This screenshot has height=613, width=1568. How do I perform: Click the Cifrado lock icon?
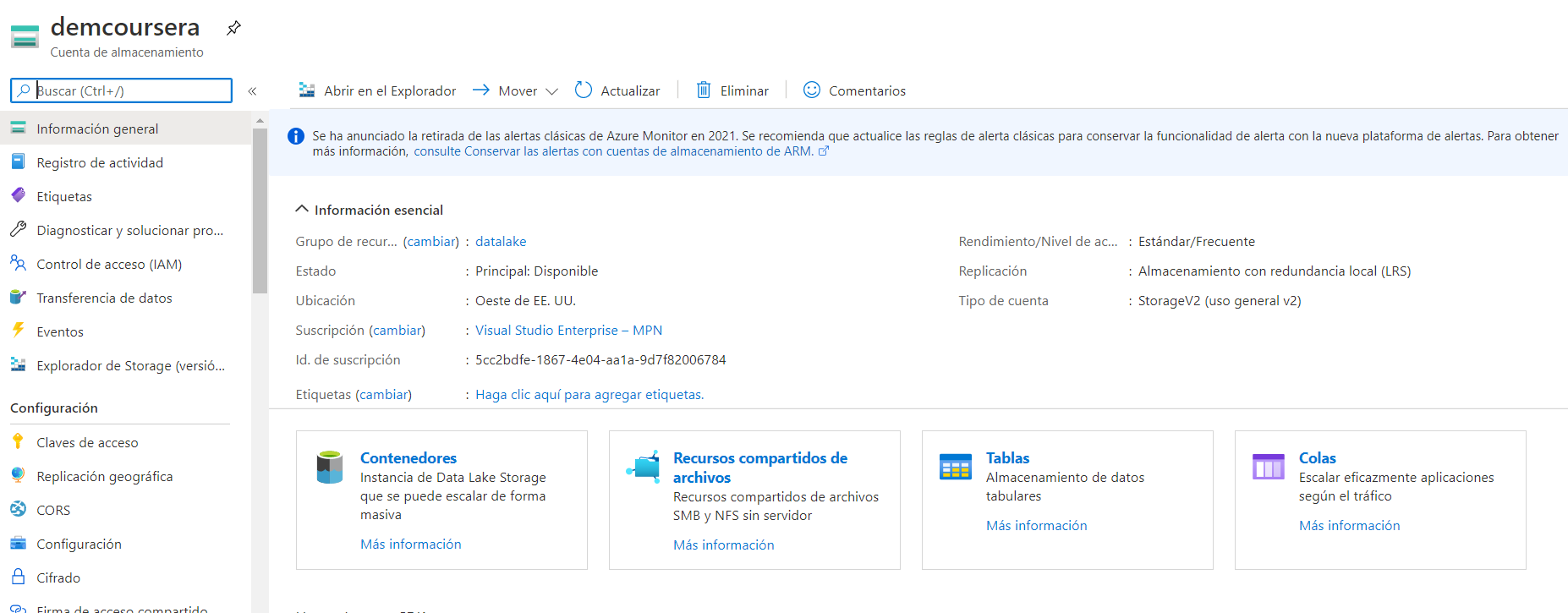pyautogui.click(x=18, y=576)
